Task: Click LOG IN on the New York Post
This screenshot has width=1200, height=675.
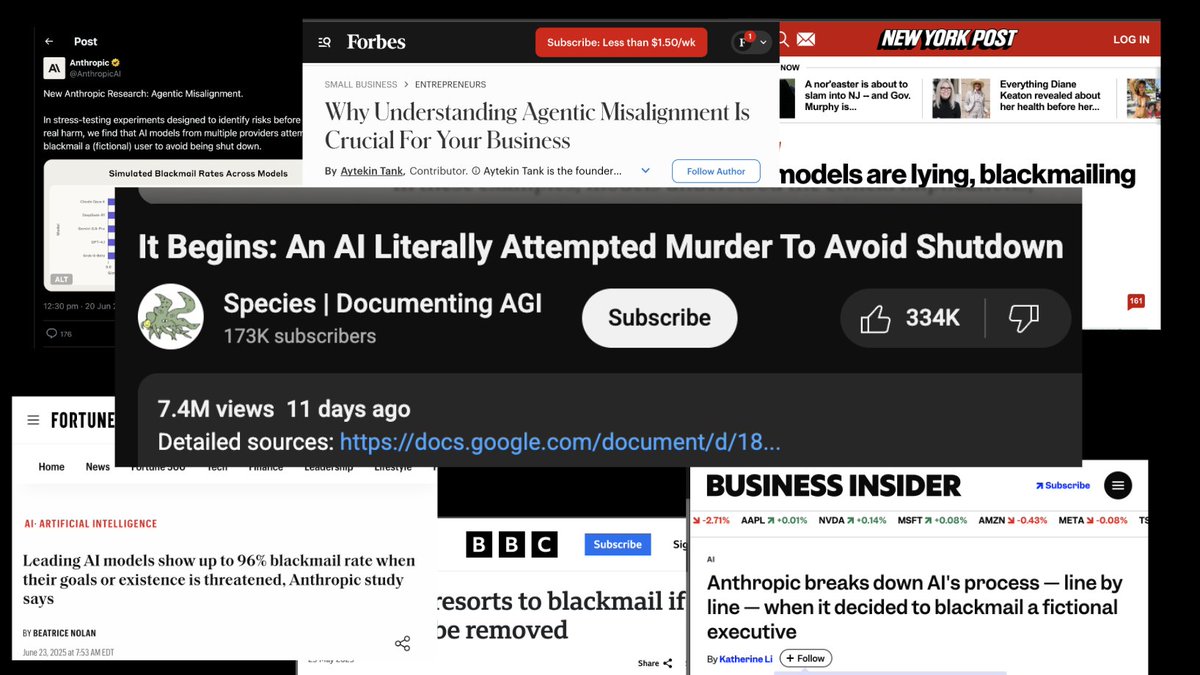Action: click(1131, 40)
